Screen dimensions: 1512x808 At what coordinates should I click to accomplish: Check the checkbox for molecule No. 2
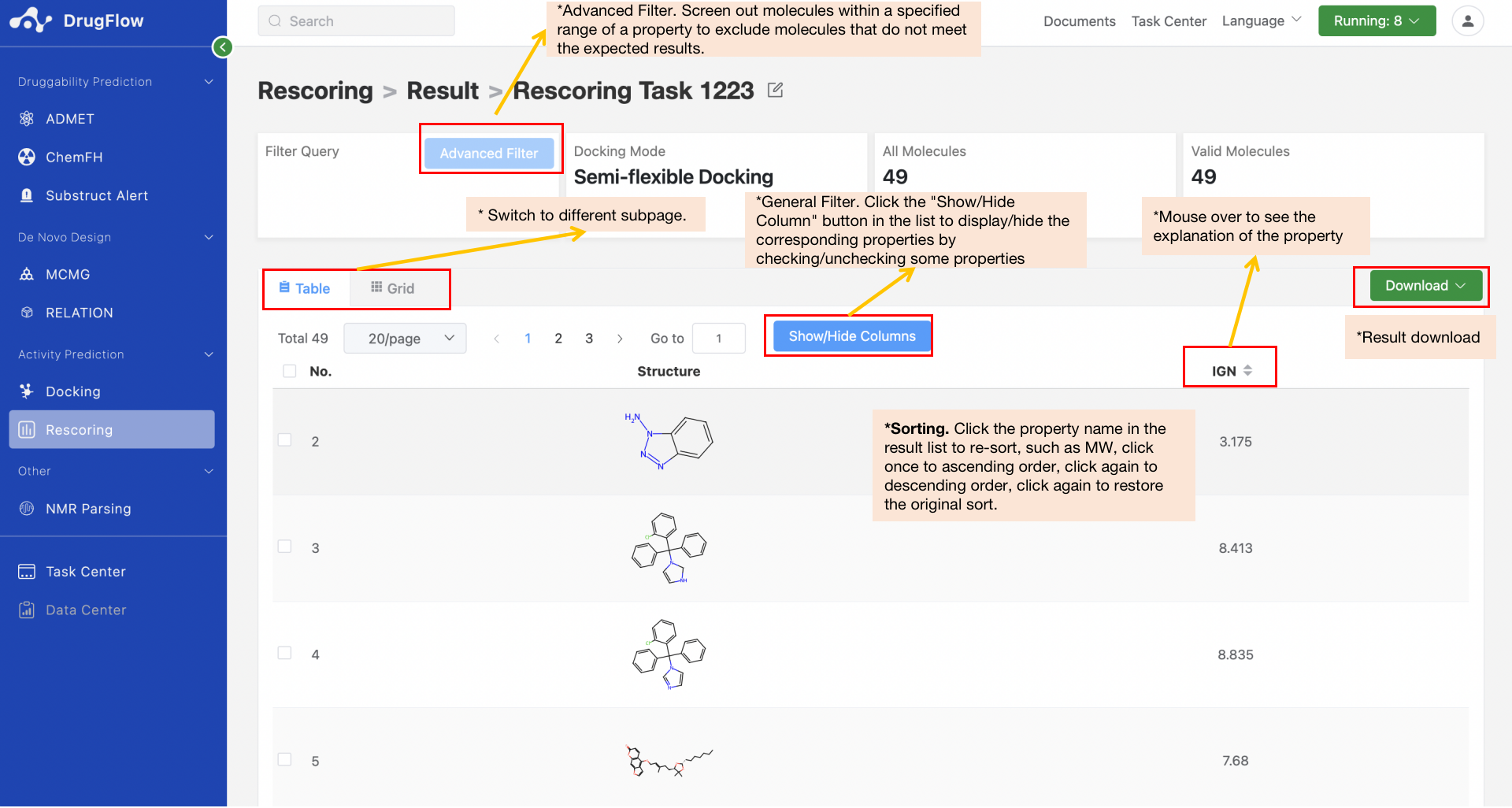284,439
